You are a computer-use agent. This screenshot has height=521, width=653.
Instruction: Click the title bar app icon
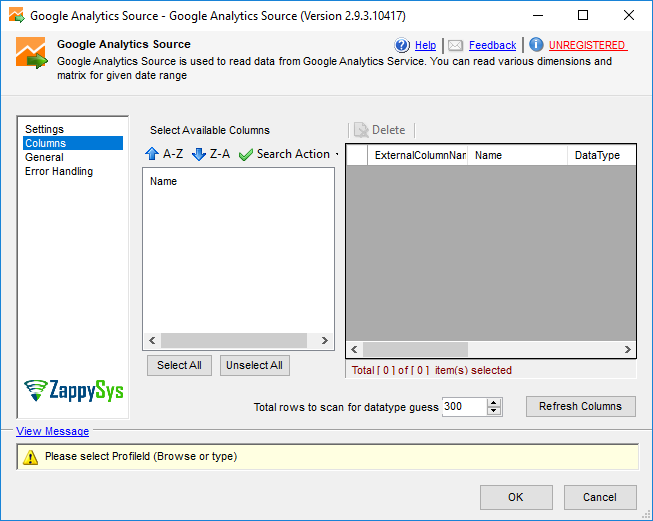pyautogui.click(x=16, y=15)
